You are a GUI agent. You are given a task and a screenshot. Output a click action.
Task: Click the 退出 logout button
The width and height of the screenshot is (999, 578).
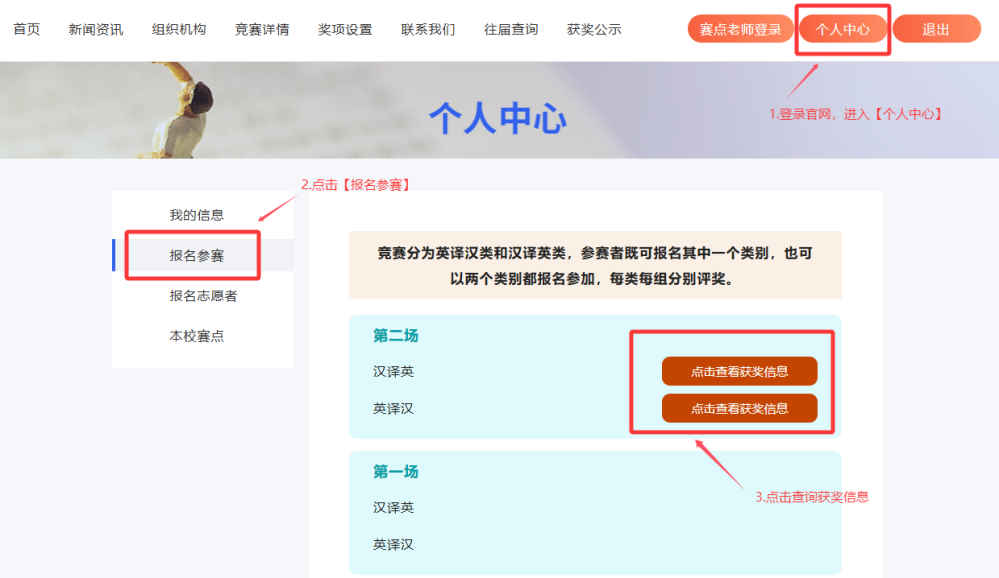pos(936,29)
